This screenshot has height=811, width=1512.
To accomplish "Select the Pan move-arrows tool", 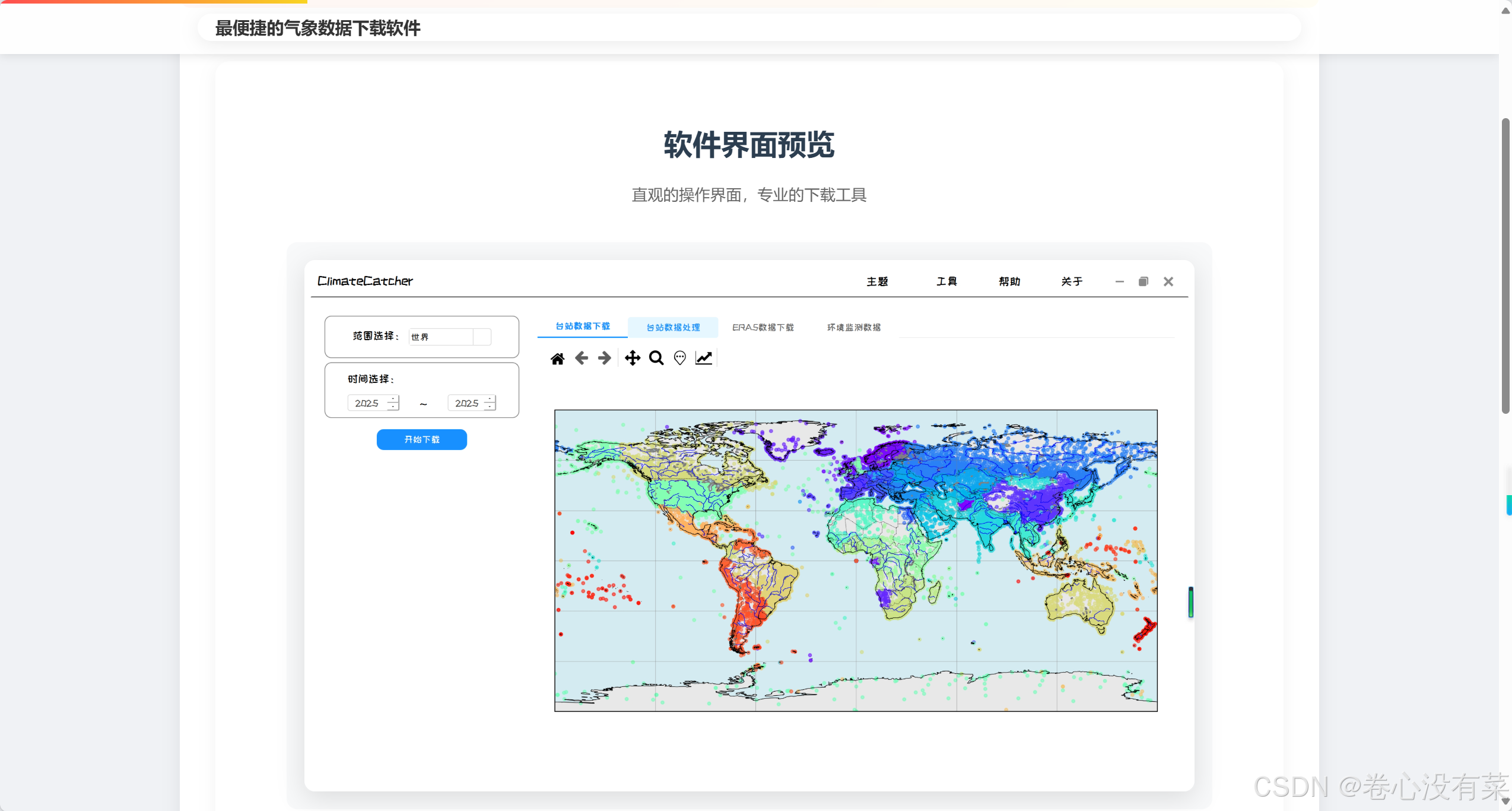I will [633, 358].
